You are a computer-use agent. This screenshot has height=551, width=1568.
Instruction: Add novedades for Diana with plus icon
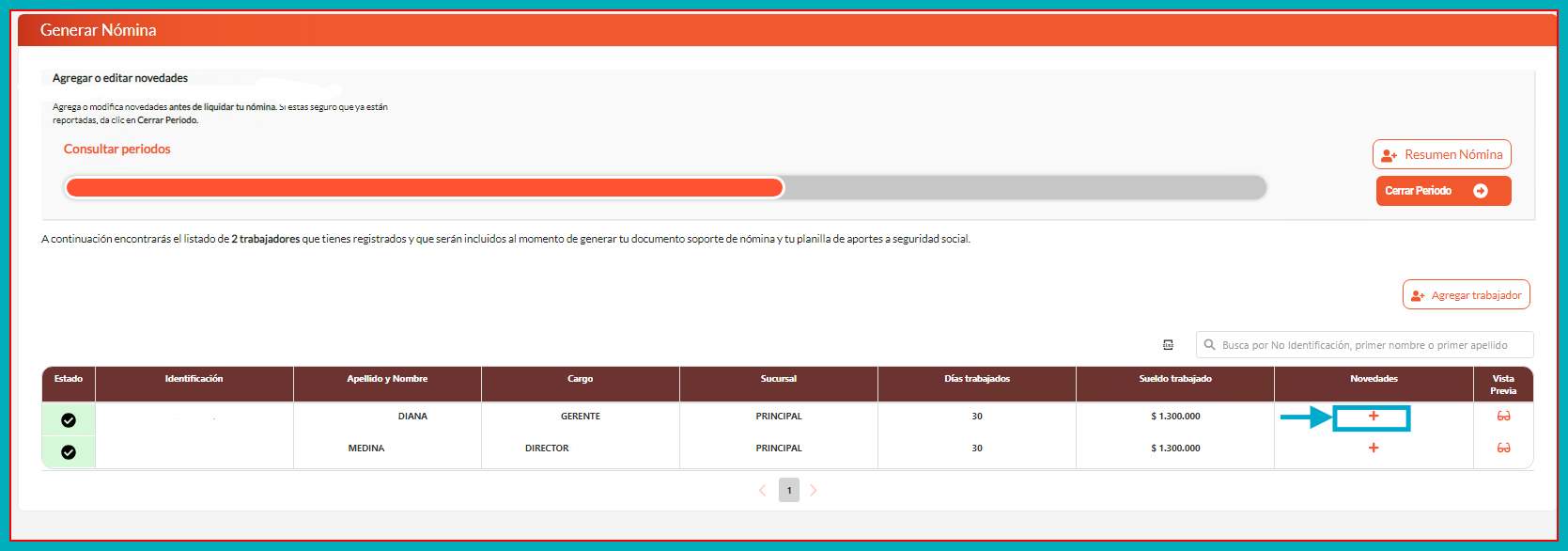pyautogui.click(x=1373, y=417)
